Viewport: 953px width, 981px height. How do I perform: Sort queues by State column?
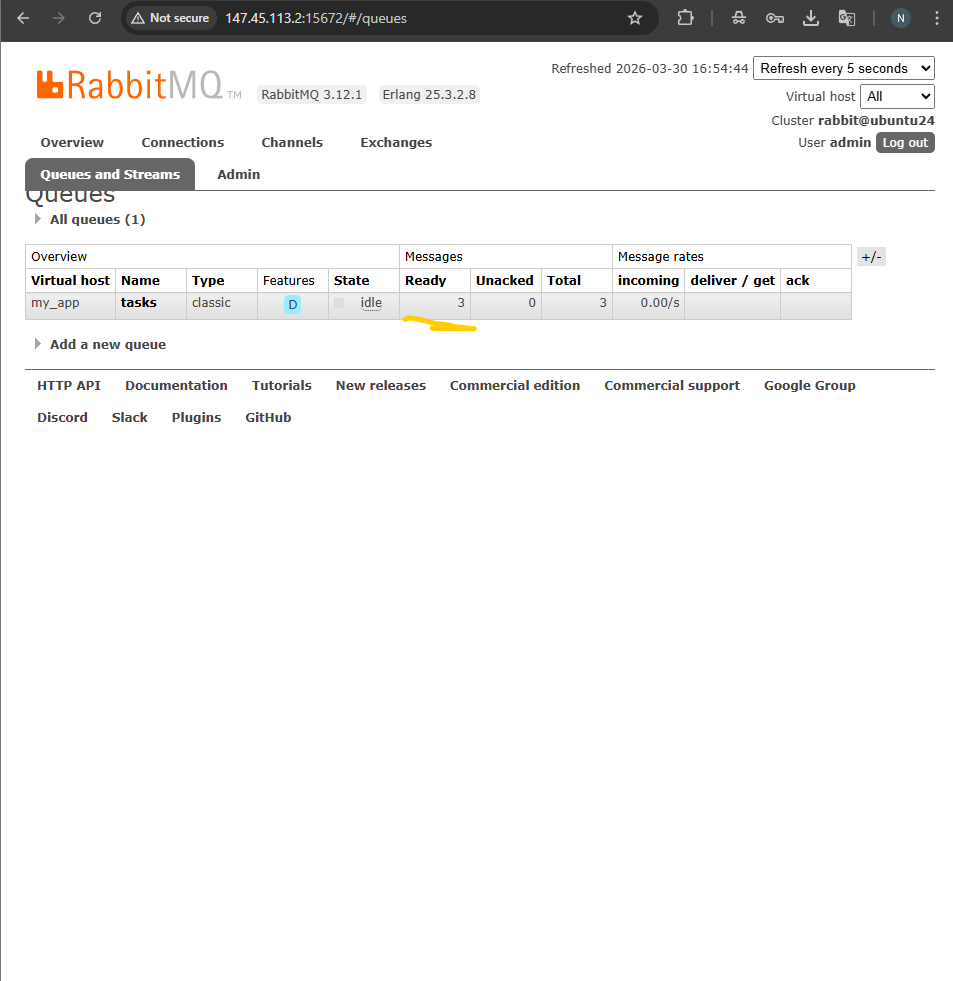click(x=351, y=281)
